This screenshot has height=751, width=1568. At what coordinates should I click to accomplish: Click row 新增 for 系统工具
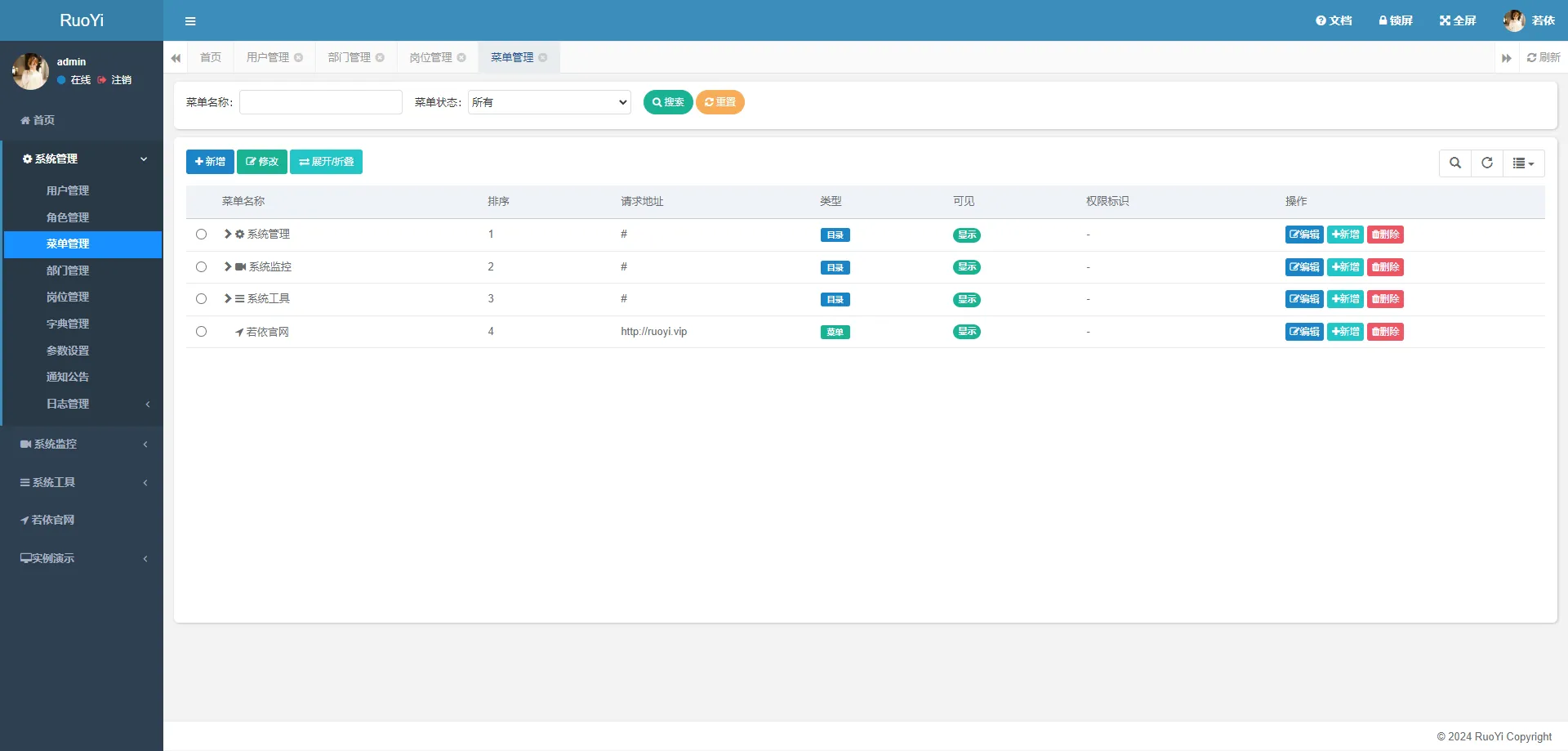coord(1345,299)
